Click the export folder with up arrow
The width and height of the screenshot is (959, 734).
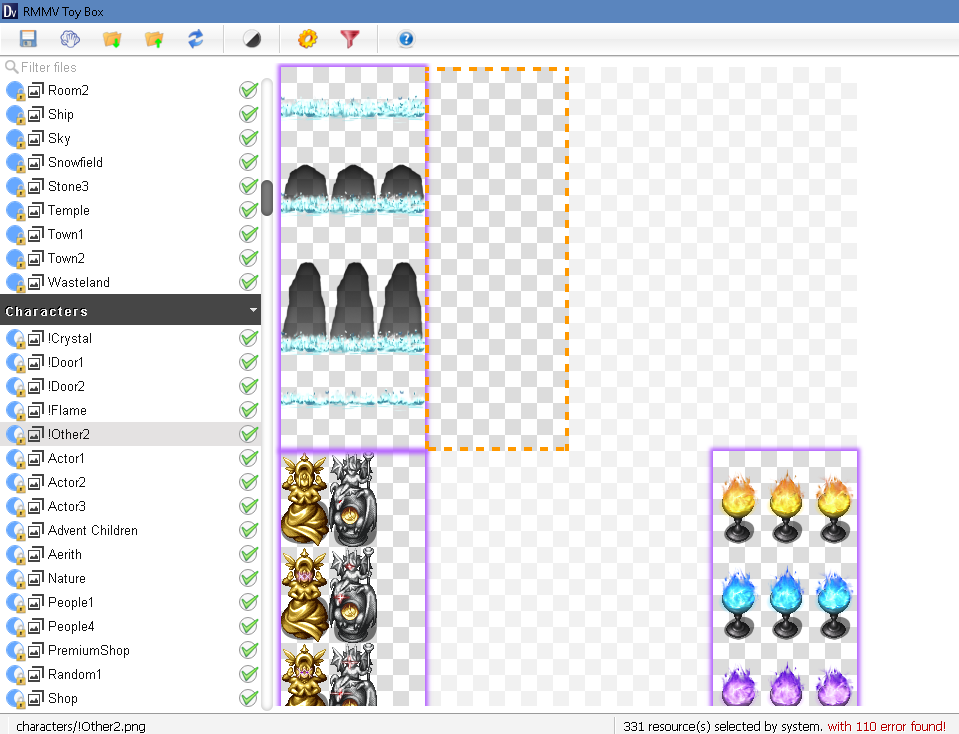coord(154,39)
